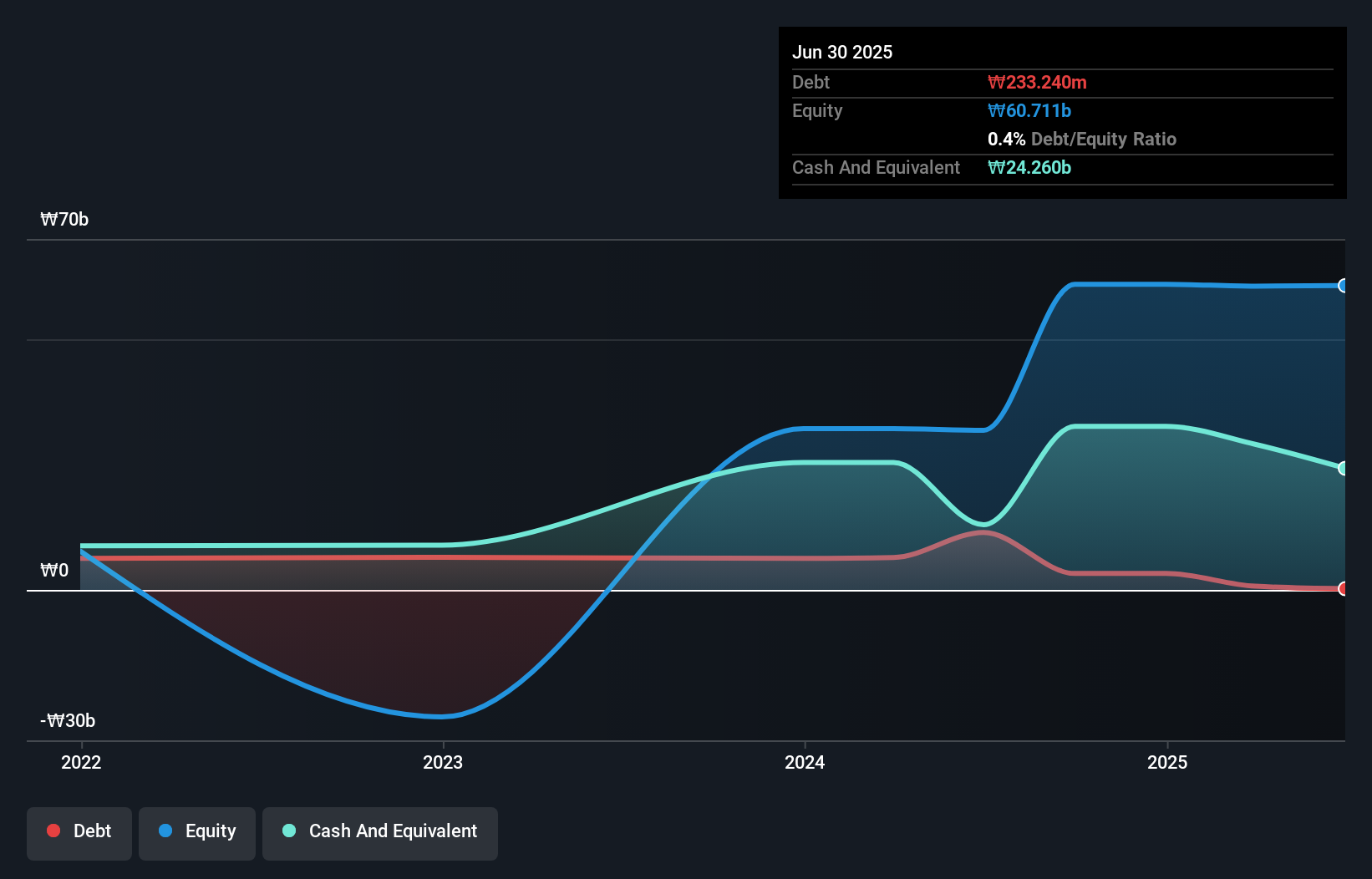Select the 2023 axis label
Image resolution: width=1372 pixels, height=879 pixels.
pos(443,762)
